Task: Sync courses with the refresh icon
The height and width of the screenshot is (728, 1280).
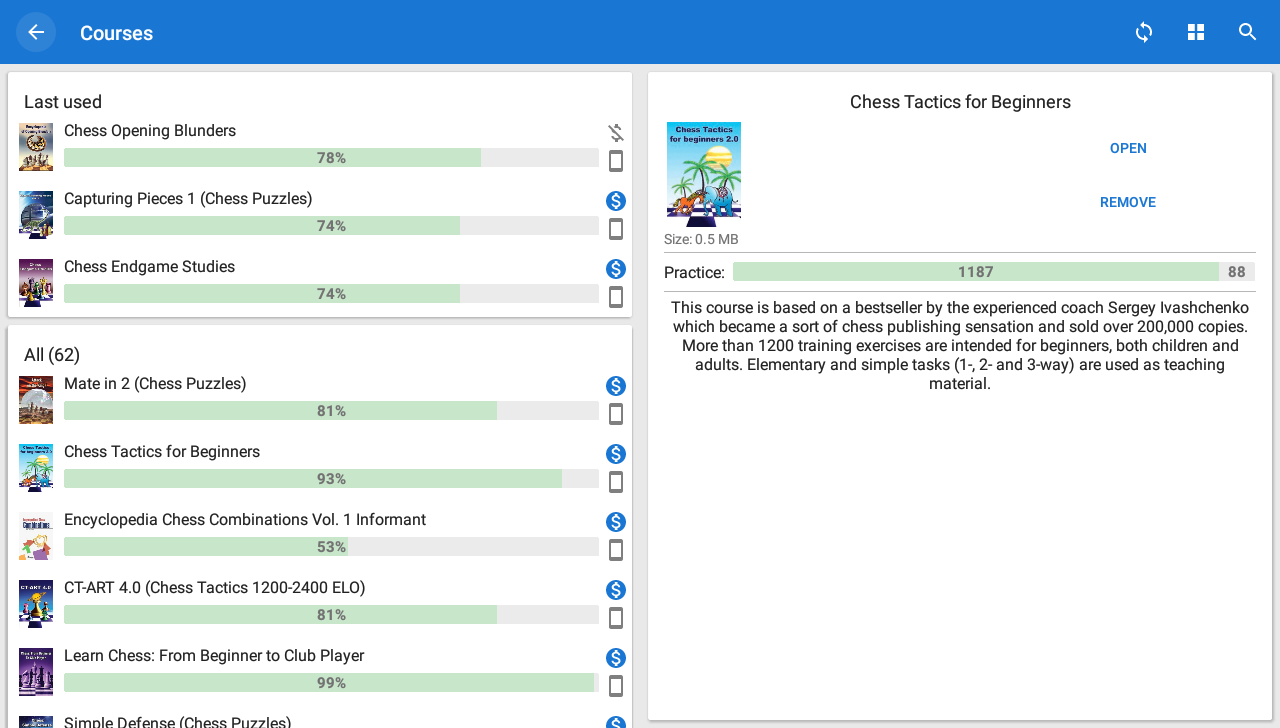Action: [1144, 32]
